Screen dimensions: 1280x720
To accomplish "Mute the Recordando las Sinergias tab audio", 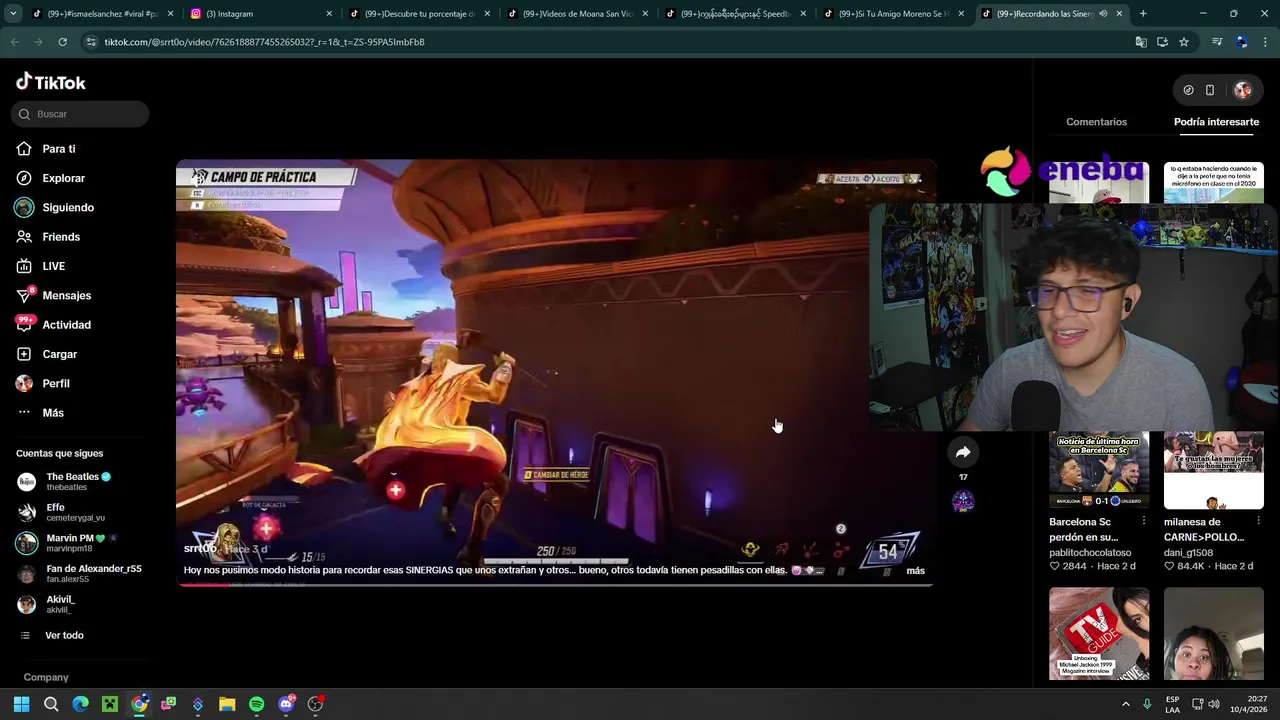I will pyautogui.click(x=1103, y=14).
